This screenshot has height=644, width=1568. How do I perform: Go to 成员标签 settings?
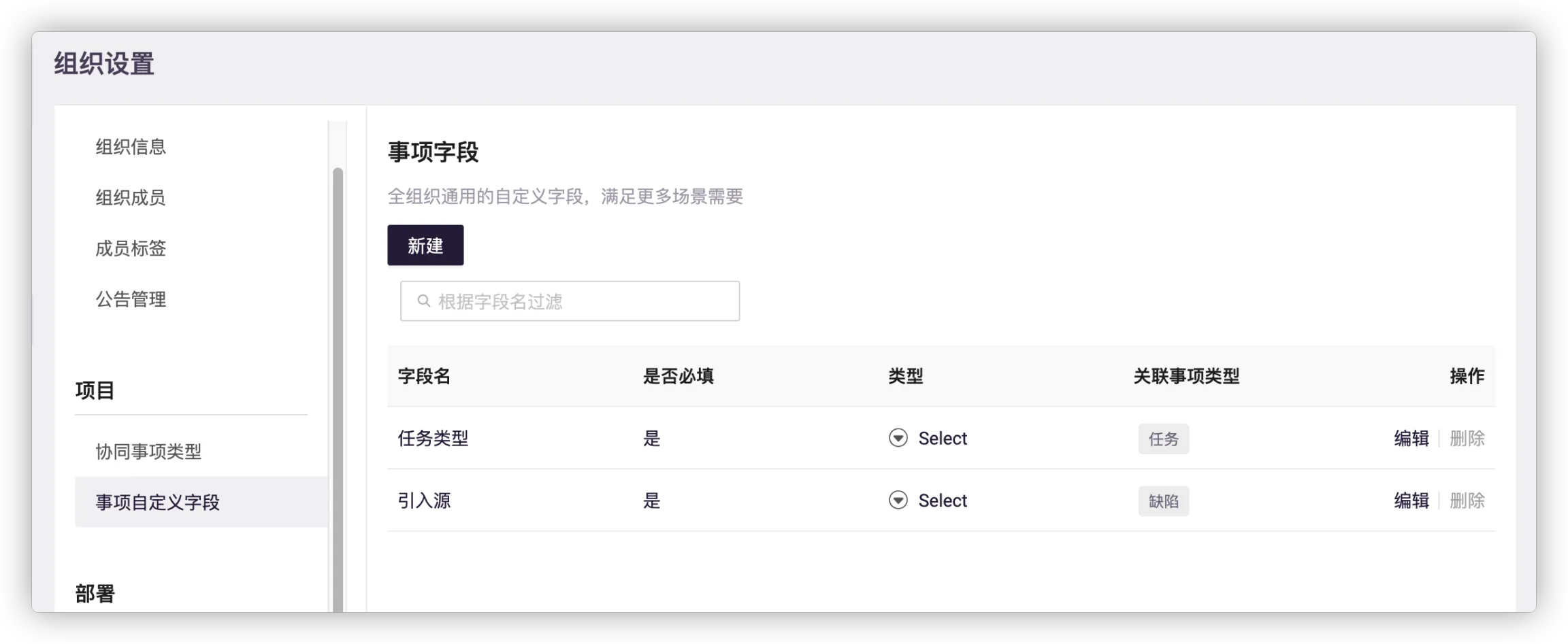(131, 248)
